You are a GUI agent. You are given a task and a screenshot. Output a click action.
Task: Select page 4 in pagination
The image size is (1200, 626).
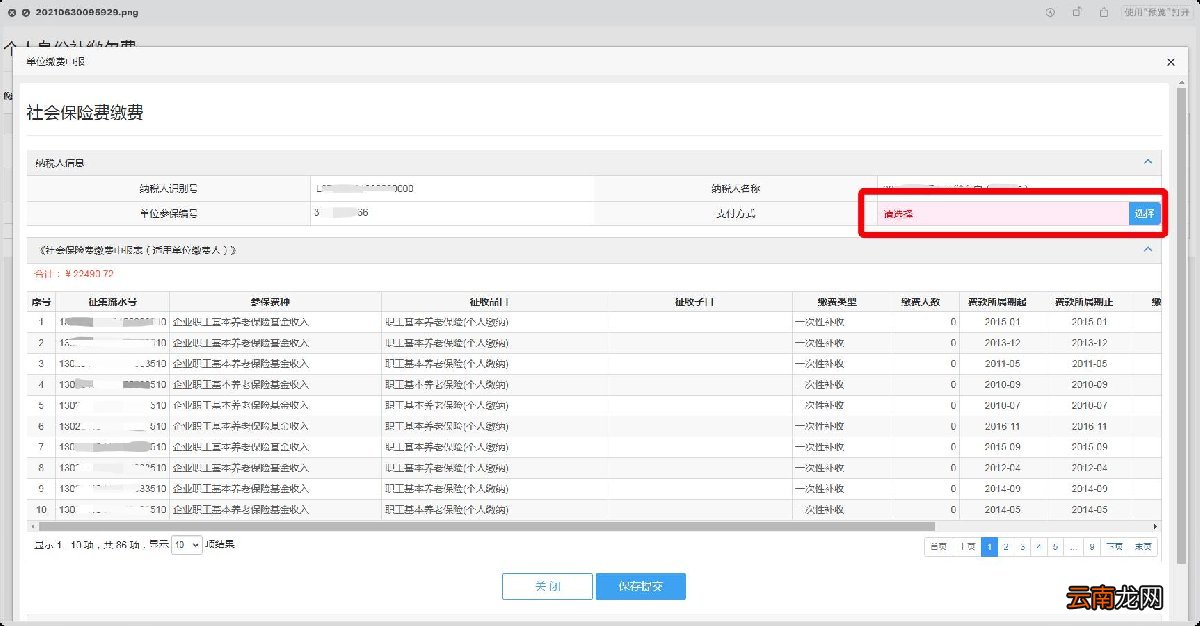1038,547
